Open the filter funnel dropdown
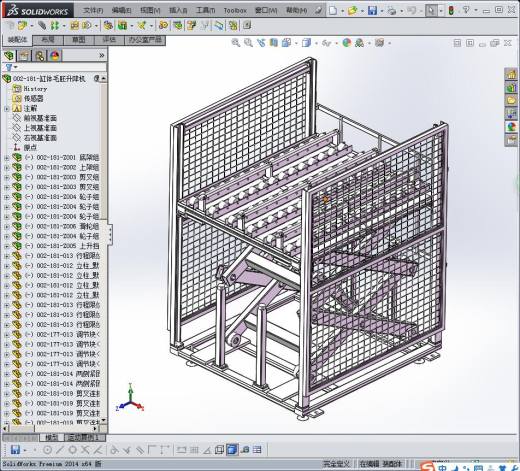This screenshot has width=520, height=471. point(11,68)
